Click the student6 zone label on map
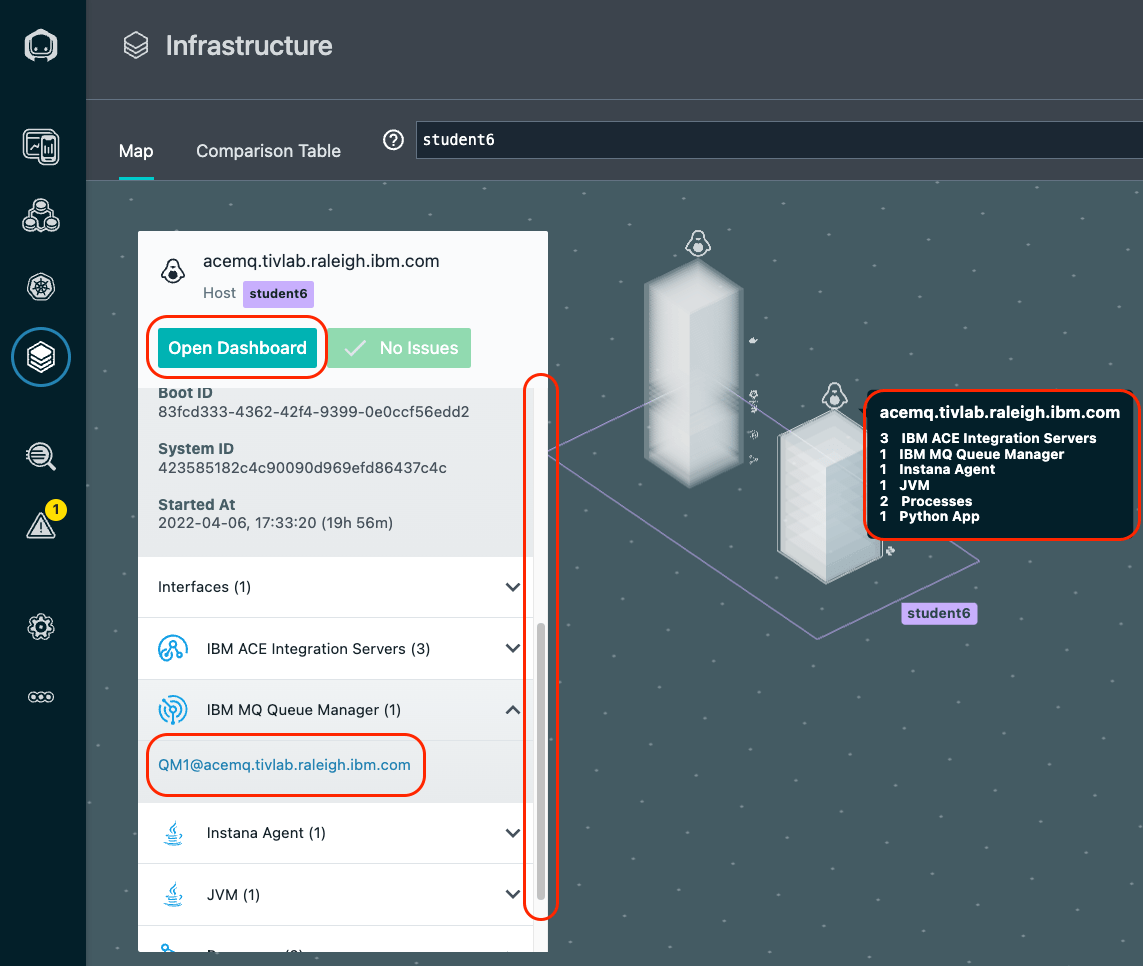1143x966 pixels. (939, 613)
